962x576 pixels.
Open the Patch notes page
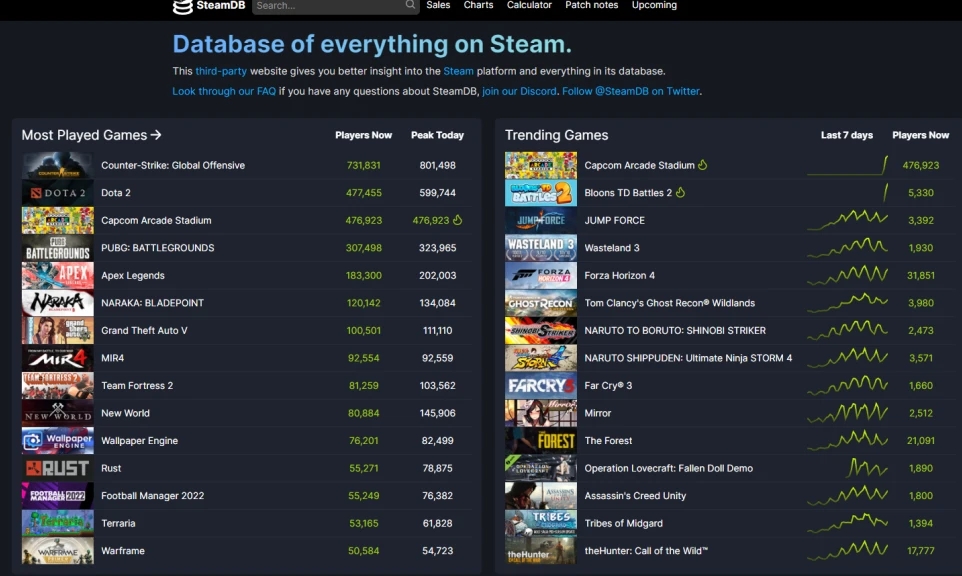click(x=591, y=5)
